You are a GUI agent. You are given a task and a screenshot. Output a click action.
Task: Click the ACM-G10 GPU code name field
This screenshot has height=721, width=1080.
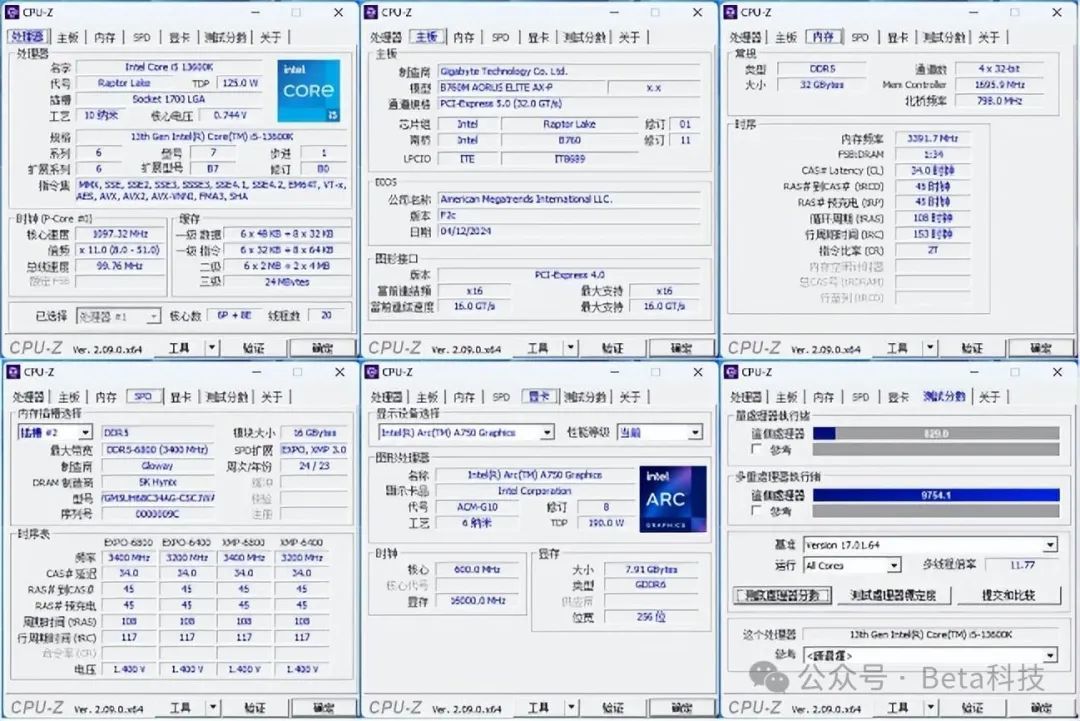[x=477, y=506]
